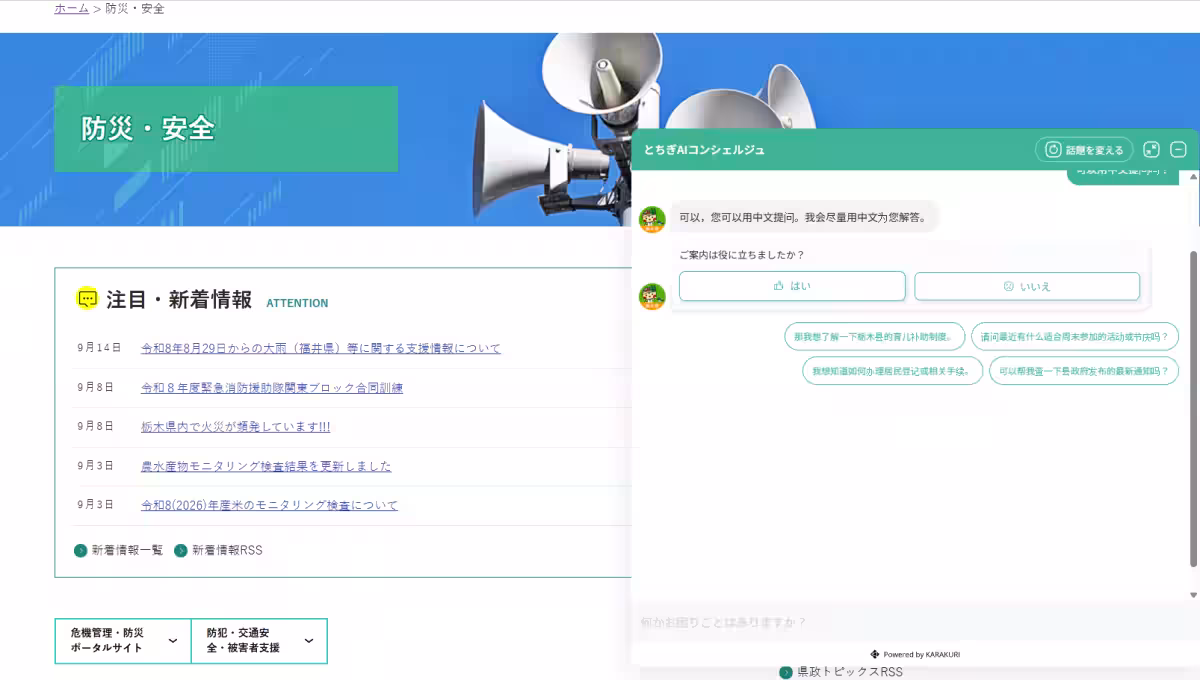Minimize the とちぎAIコンシェルジュ chat panel

(x=1178, y=150)
